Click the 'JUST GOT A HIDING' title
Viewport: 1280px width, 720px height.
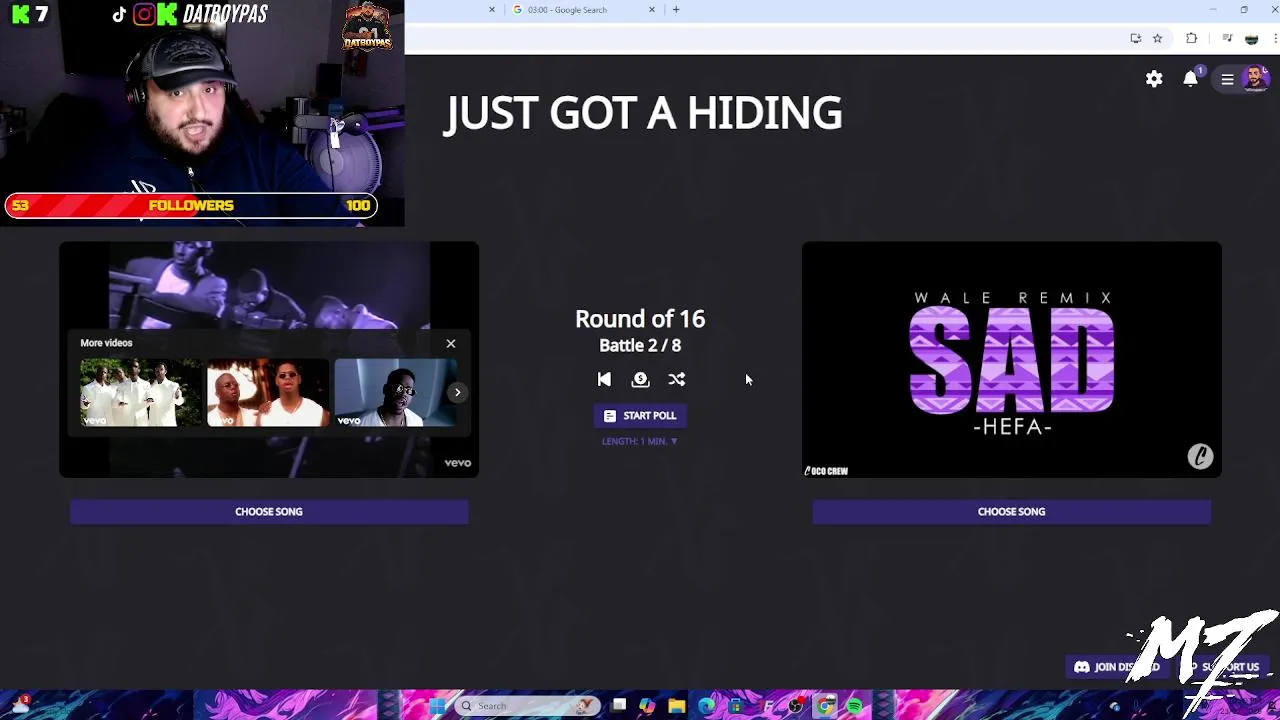[x=644, y=113]
